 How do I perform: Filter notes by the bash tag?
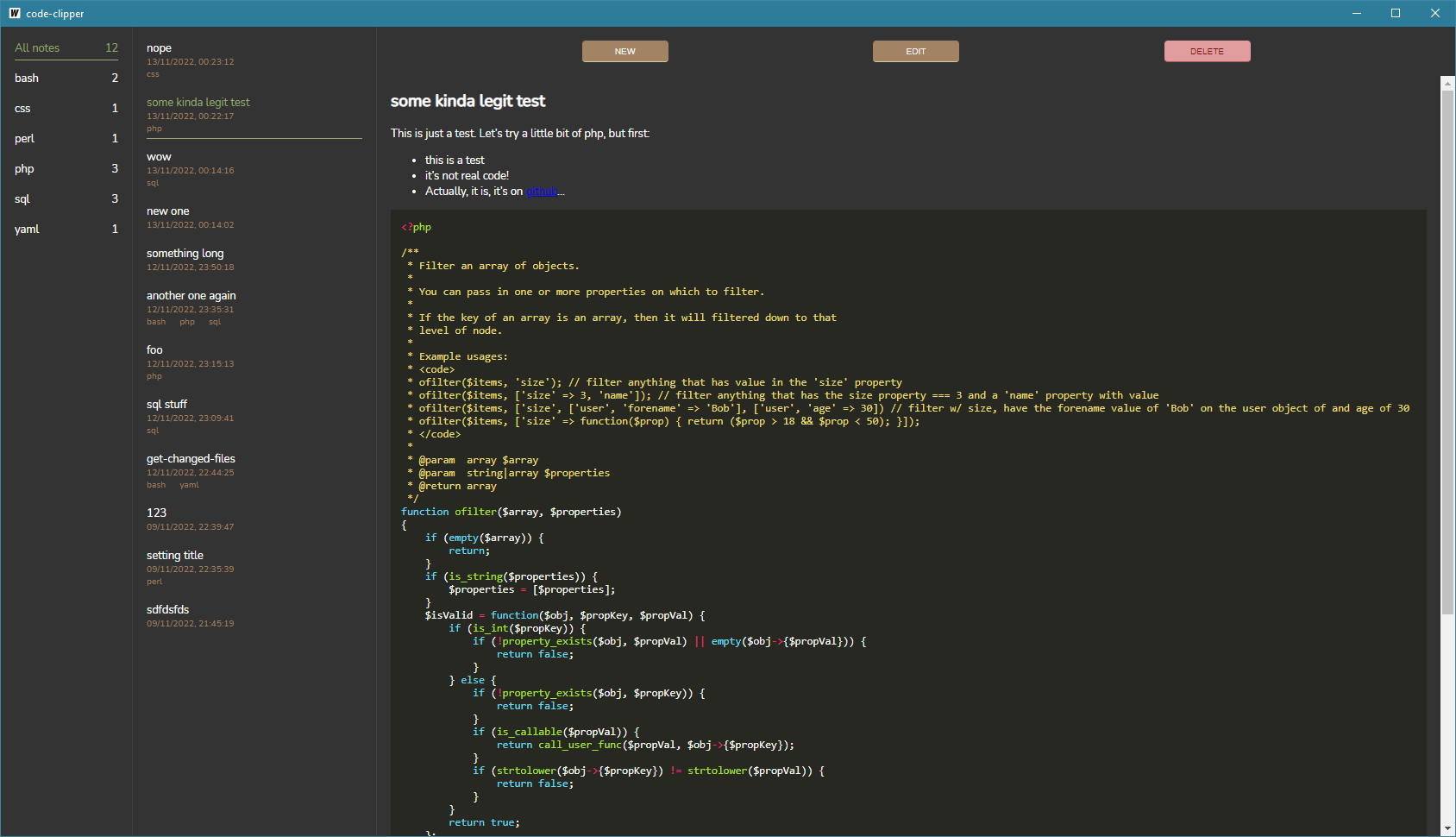pyautogui.click(x=27, y=78)
